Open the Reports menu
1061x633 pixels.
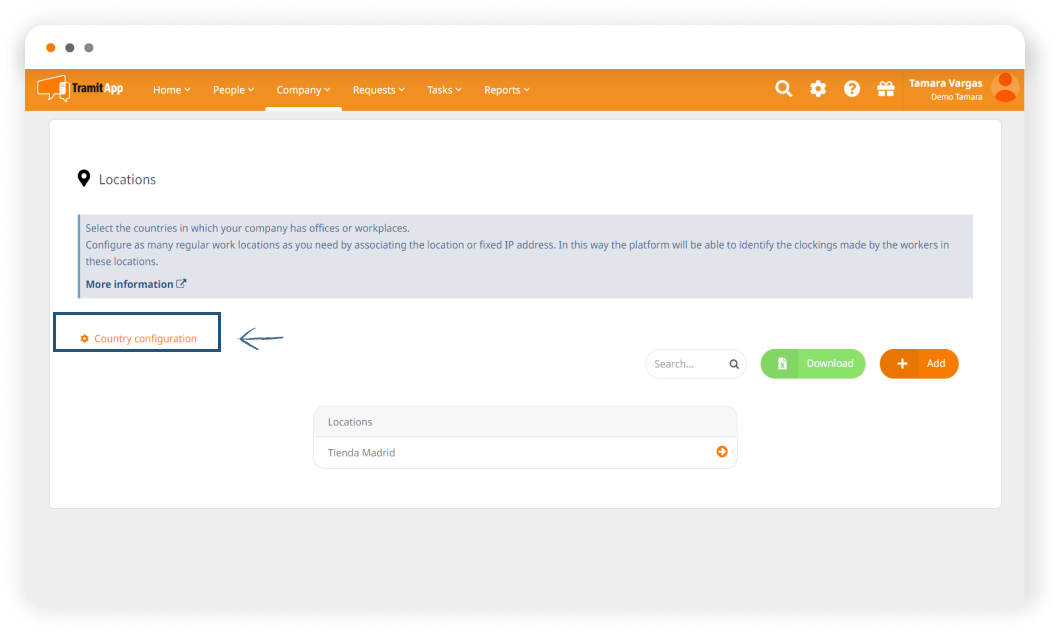click(x=506, y=90)
